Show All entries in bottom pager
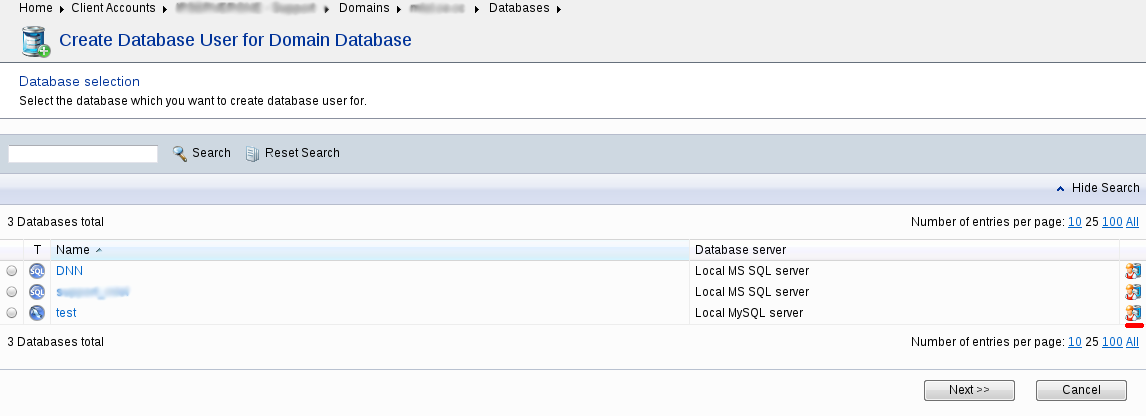 (1132, 341)
